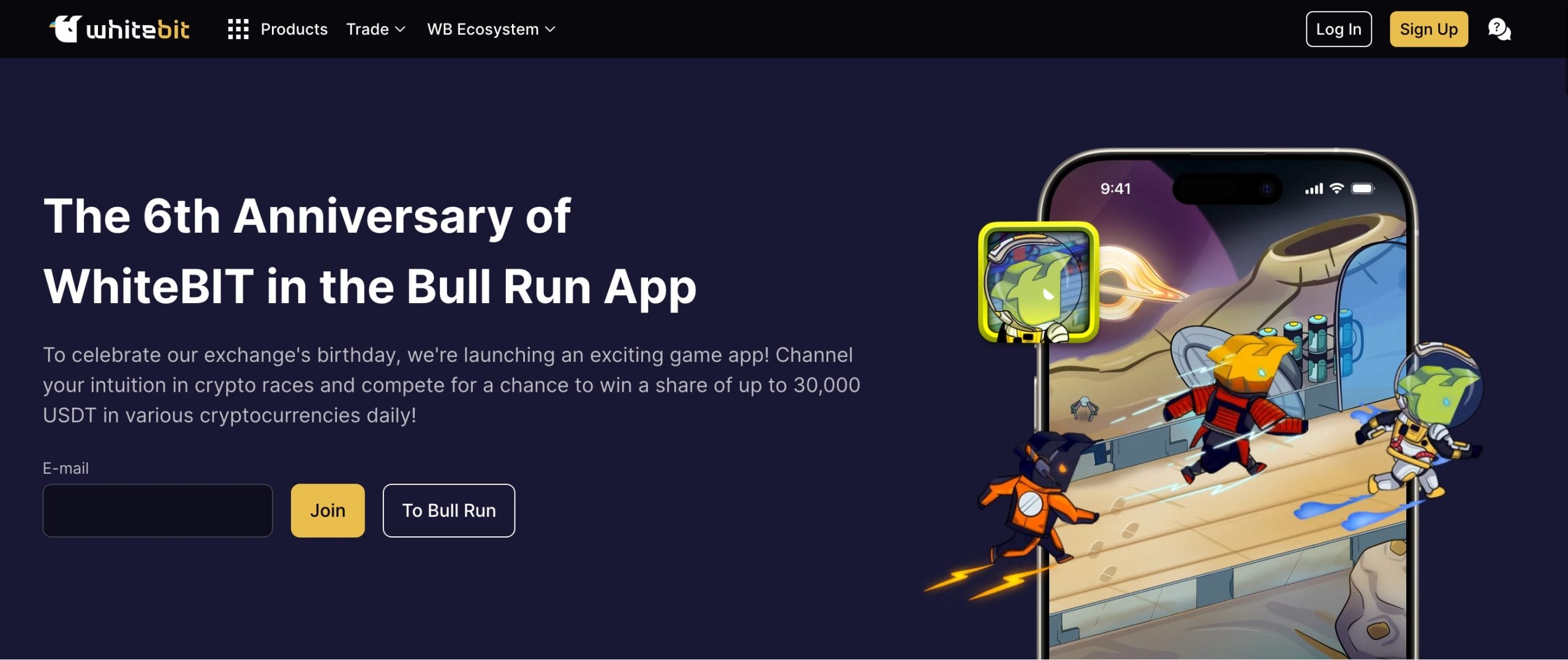The image size is (1568, 660).
Task: Expand the WB Ecosystem chevron arrow
Action: tap(550, 29)
